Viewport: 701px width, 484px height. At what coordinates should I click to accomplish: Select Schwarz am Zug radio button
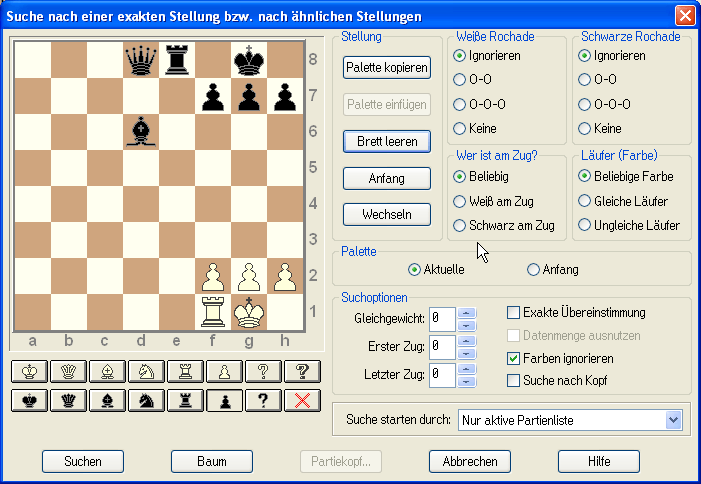coord(460,226)
